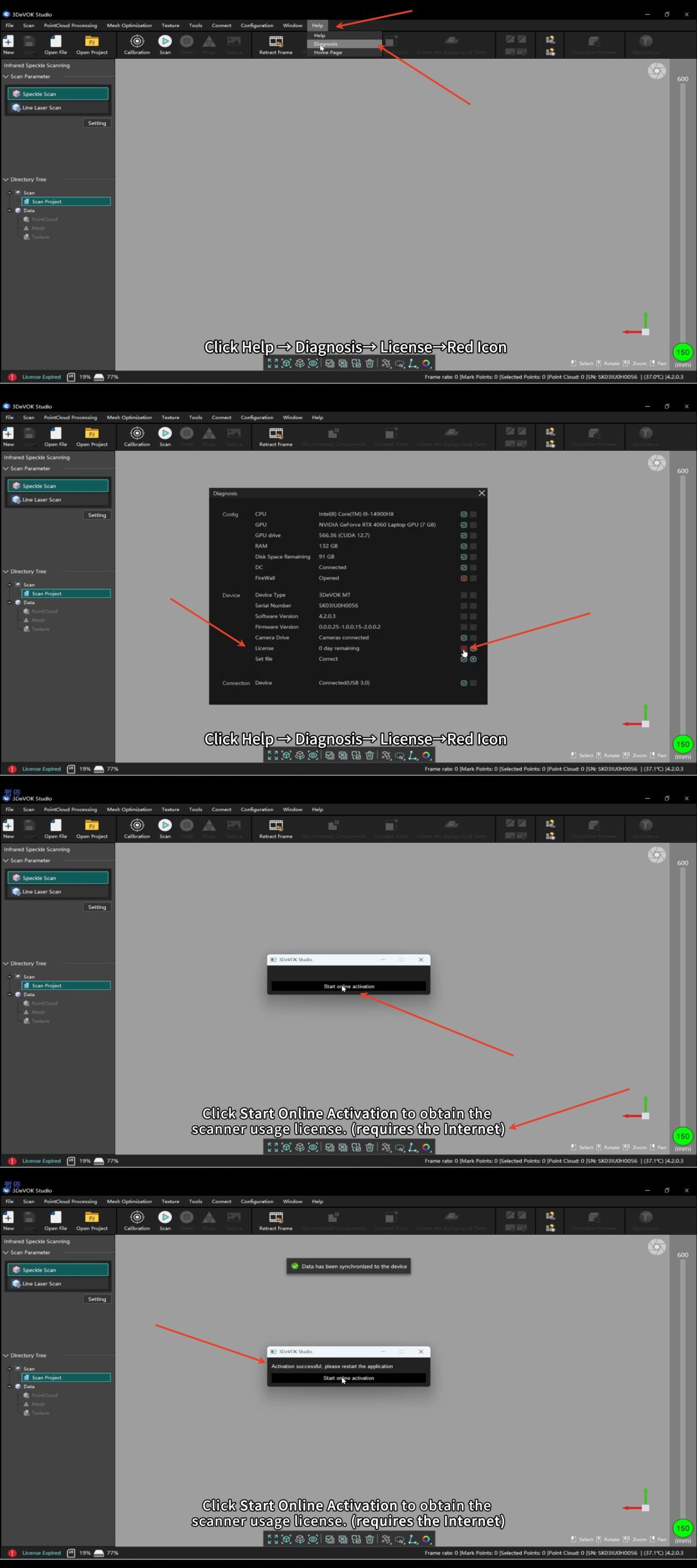Click the delete trash icon in view toolbar
The width and height of the screenshot is (697, 1568).
(369, 363)
